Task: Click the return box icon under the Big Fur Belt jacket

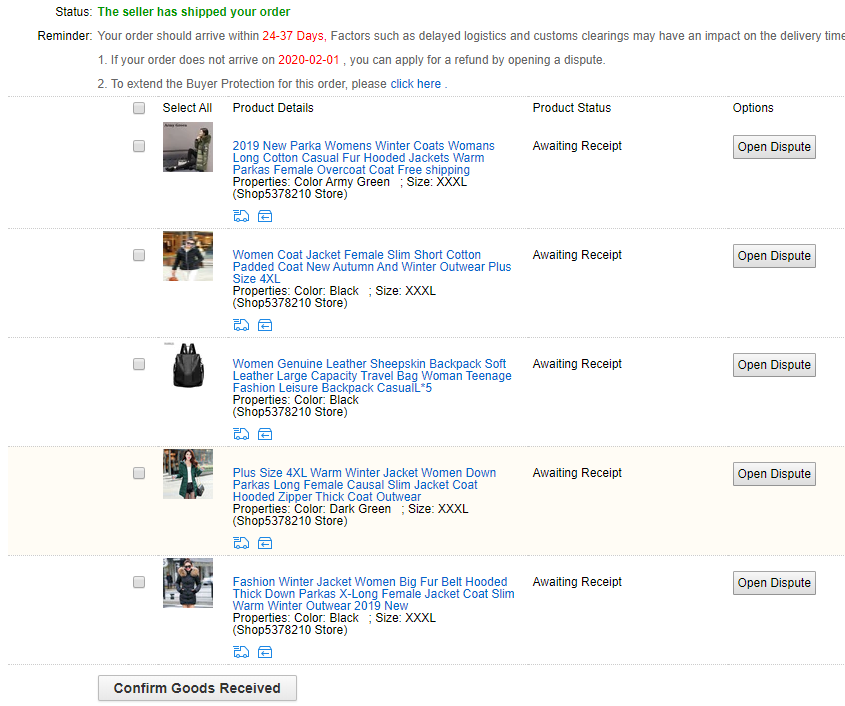Action: (x=265, y=652)
